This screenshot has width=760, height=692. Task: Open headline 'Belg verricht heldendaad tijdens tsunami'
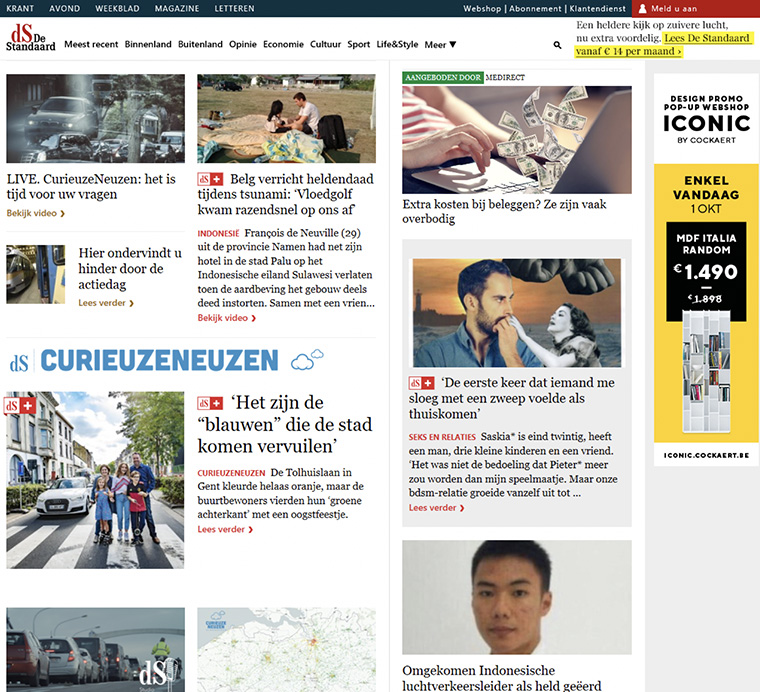click(286, 194)
